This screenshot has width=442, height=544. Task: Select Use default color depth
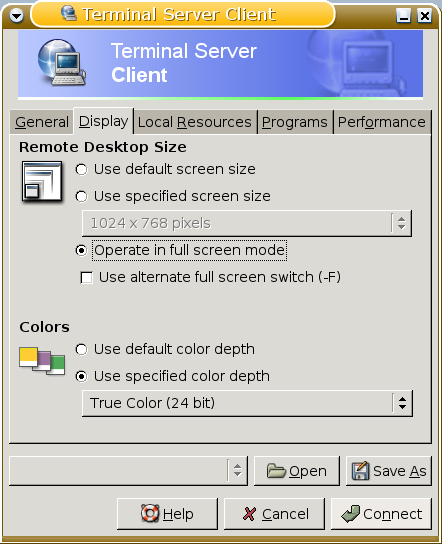pyautogui.click(x=165, y=349)
